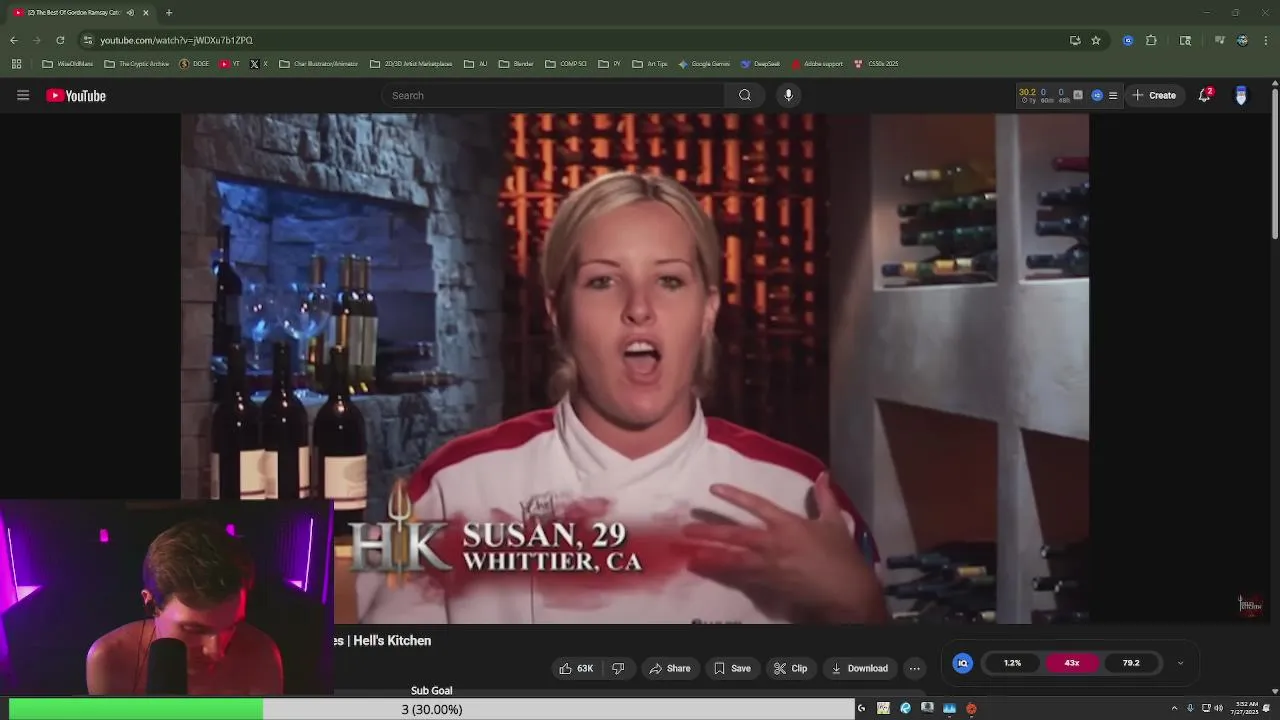Image resolution: width=1280 pixels, height=720 pixels.
Task: Click the blue IQ icon in the stats bar
Action: pos(1097,96)
